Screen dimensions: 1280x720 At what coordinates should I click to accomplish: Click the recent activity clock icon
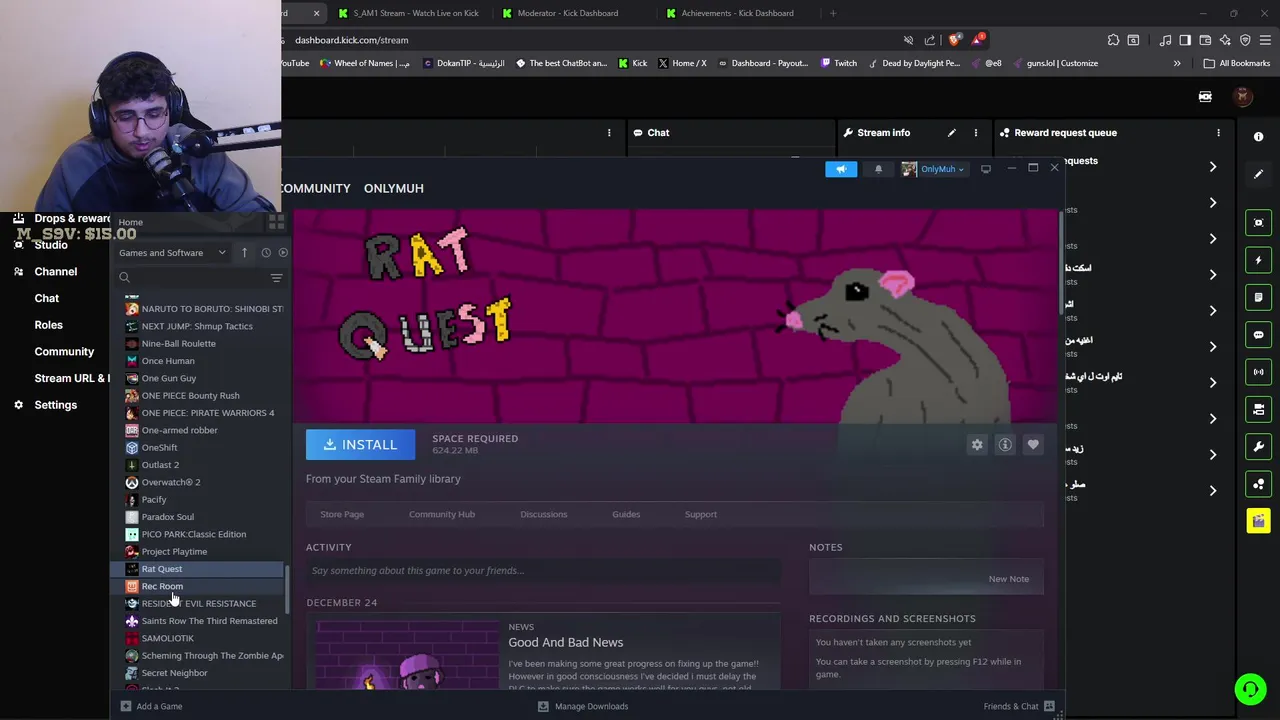(x=266, y=253)
